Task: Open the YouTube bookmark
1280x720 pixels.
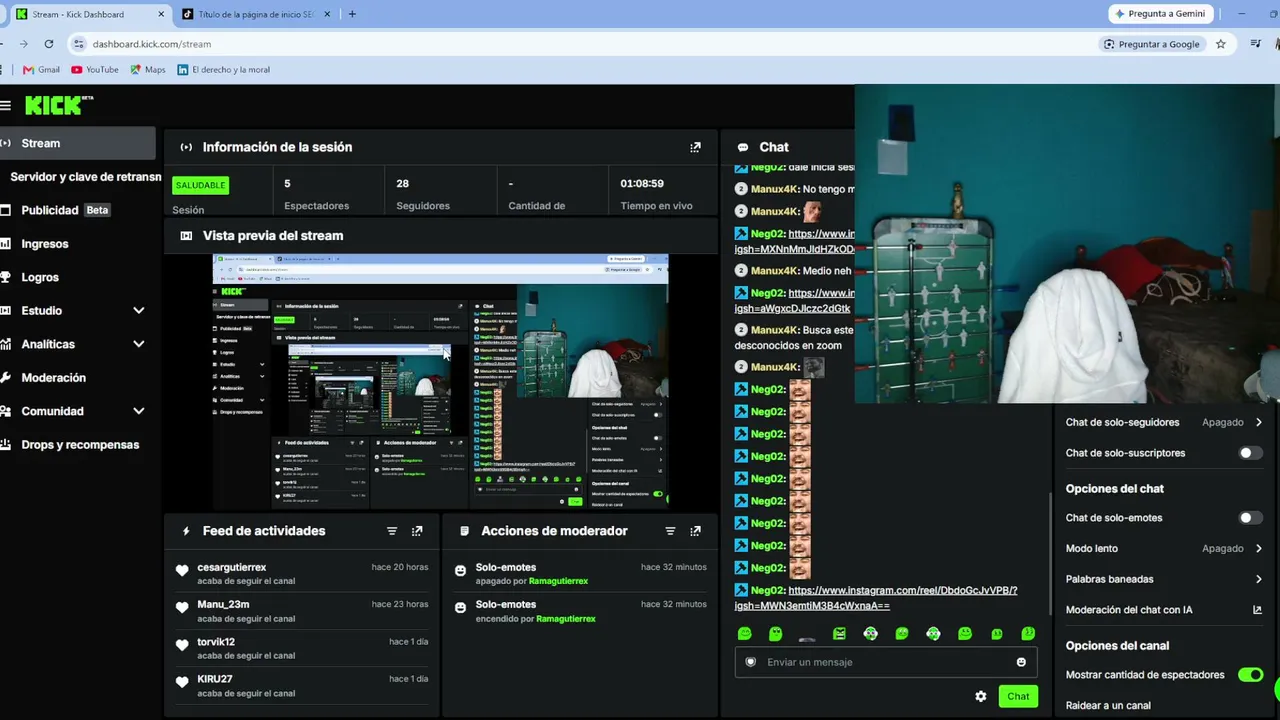Action: tap(95, 70)
